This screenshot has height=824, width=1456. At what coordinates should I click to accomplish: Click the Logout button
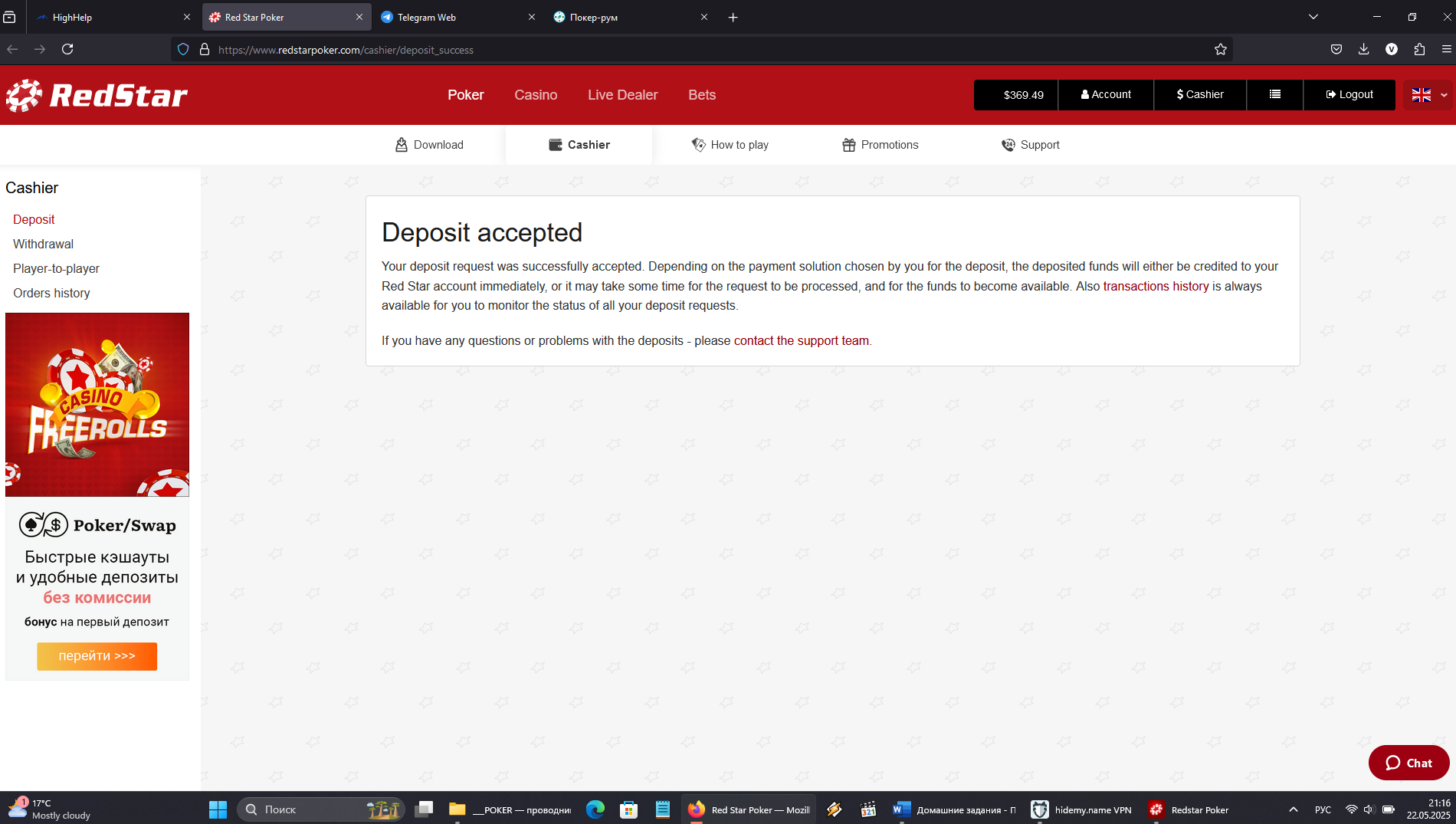(1349, 95)
